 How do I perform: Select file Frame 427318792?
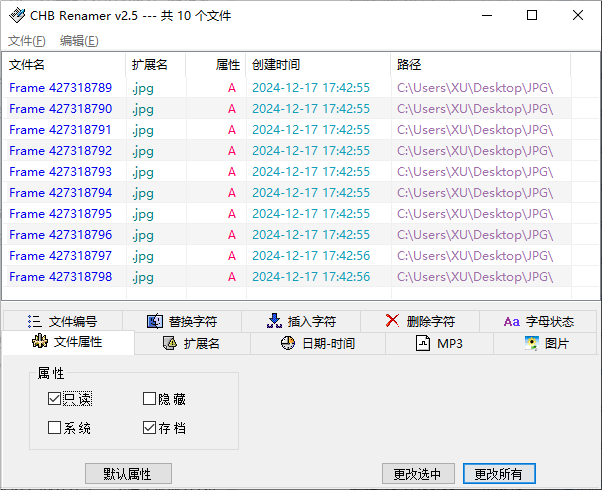(x=61, y=151)
